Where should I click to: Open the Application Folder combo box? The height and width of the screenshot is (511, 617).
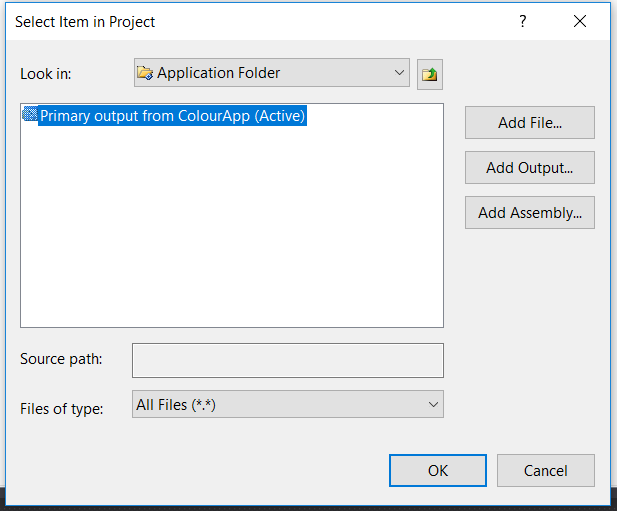point(272,73)
